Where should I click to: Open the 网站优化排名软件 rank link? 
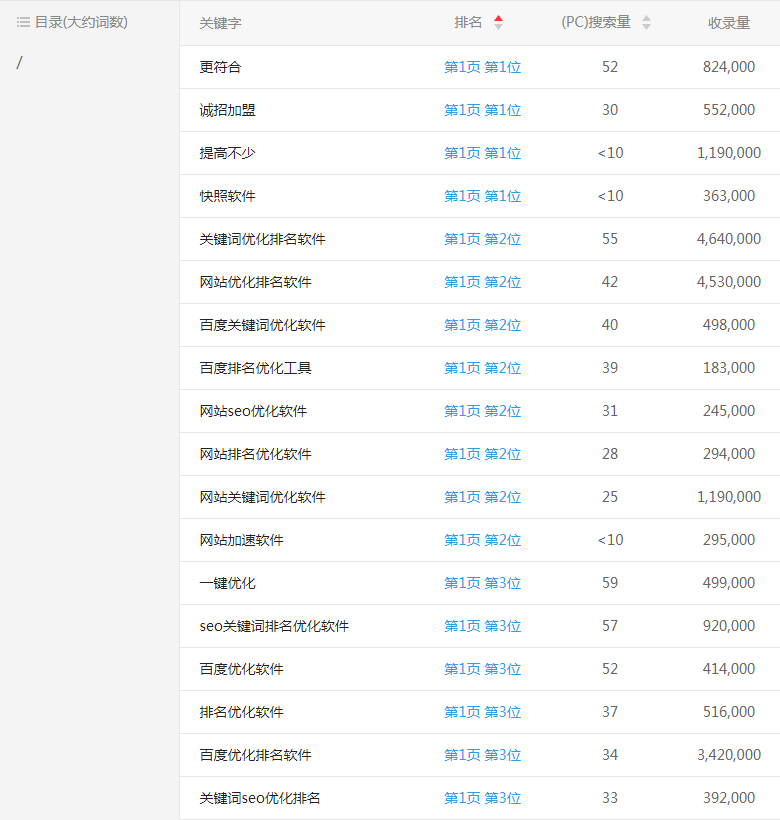click(482, 282)
